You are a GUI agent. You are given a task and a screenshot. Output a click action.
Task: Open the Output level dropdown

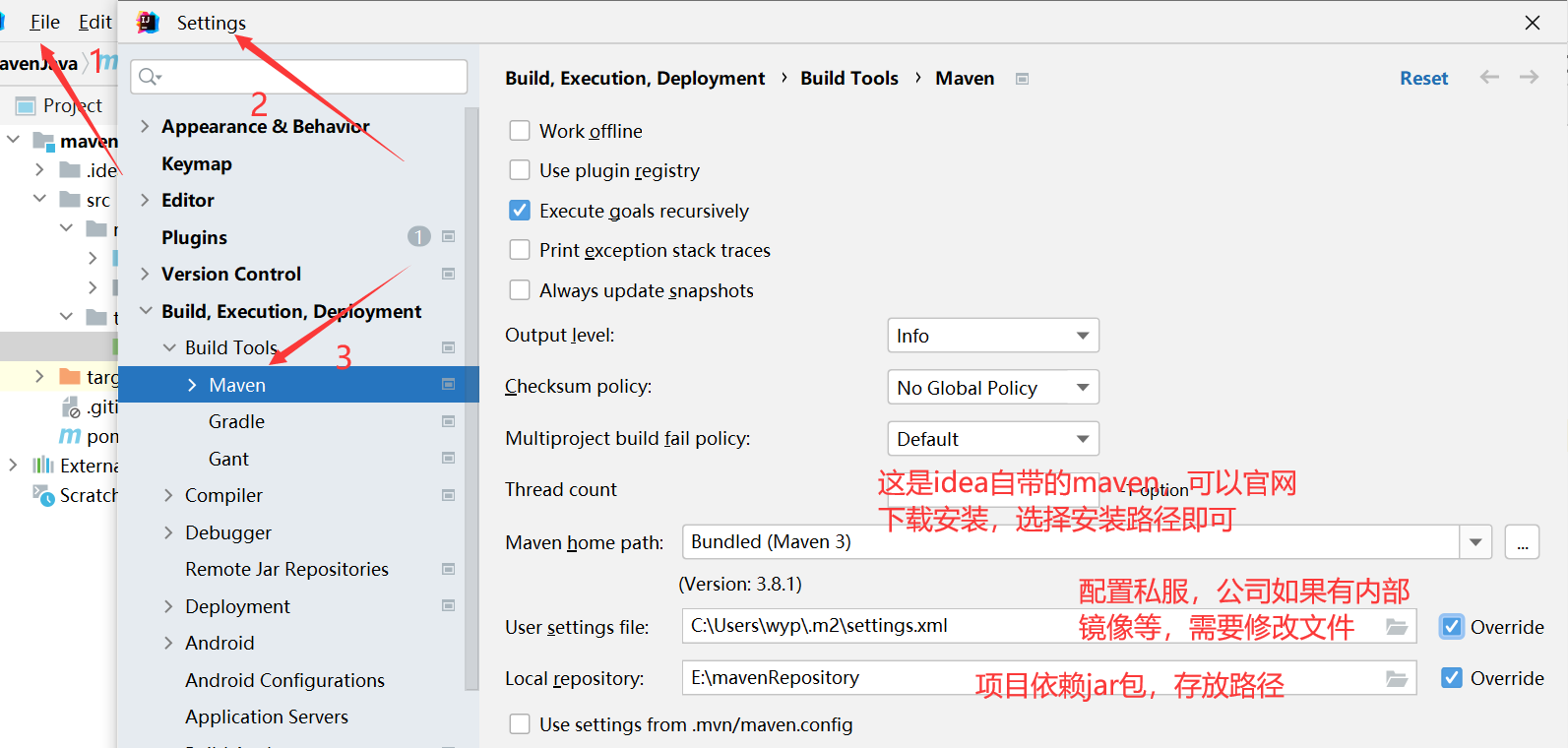[x=993, y=336]
